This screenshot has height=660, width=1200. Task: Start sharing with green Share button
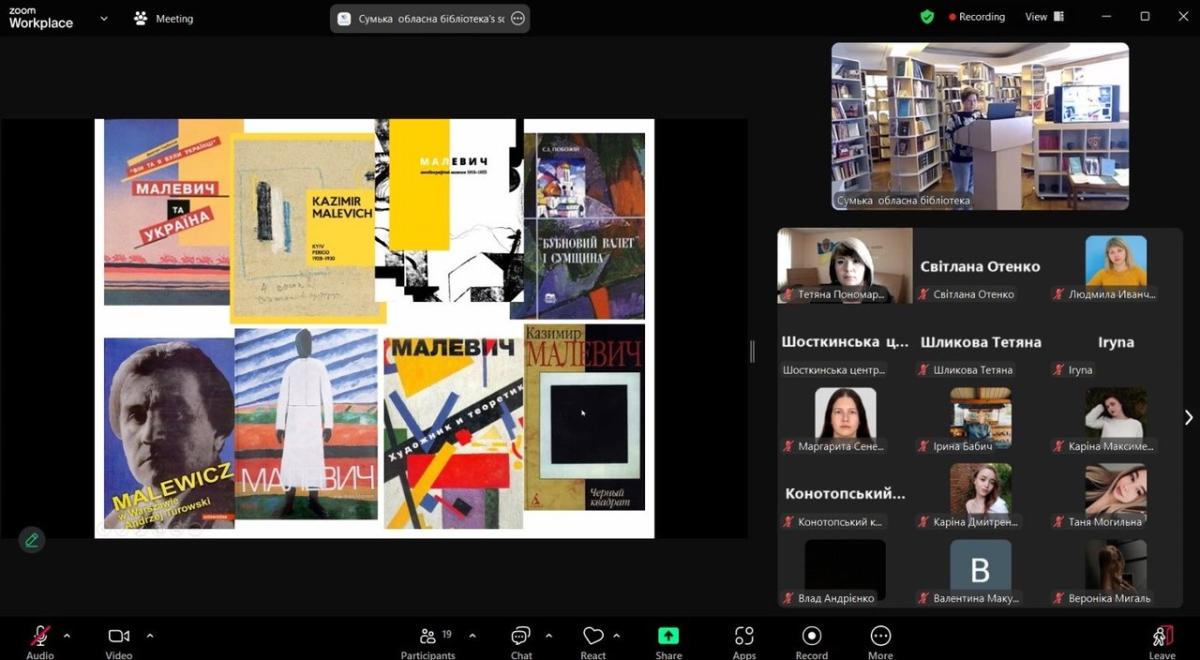(x=668, y=637)
